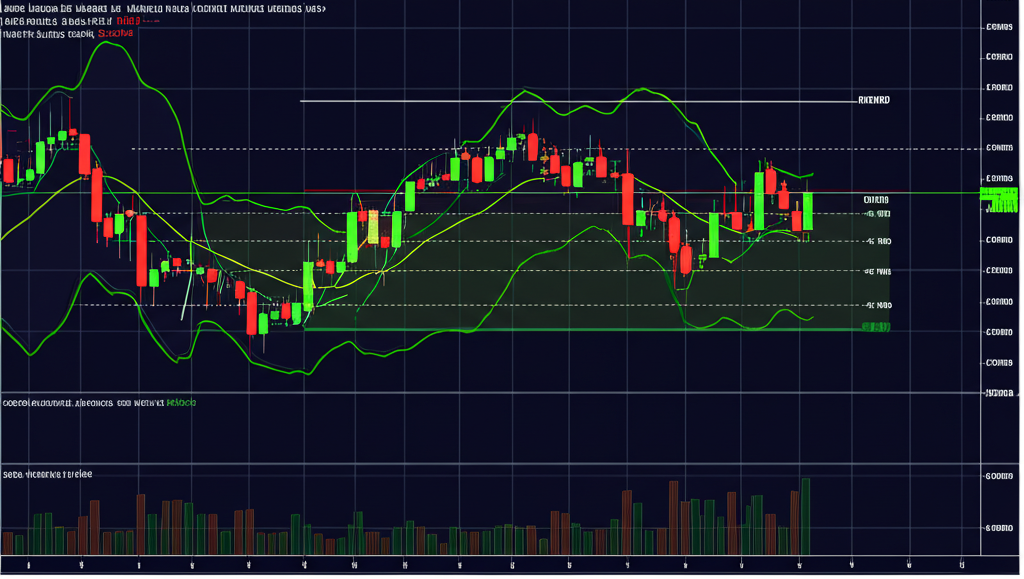This screenshot has height=579, width=1024.
Task: Click the red value in the second header line
Action: [127, 20]
